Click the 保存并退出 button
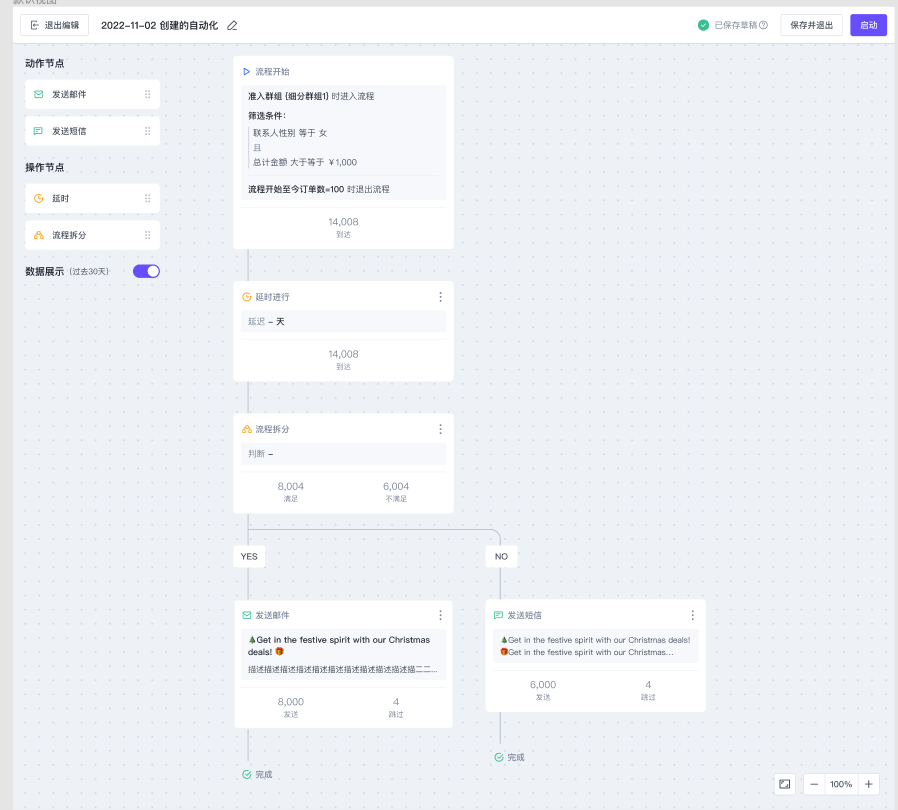The width and height of the screenshot is (898, 810). [x=811, y=25]
